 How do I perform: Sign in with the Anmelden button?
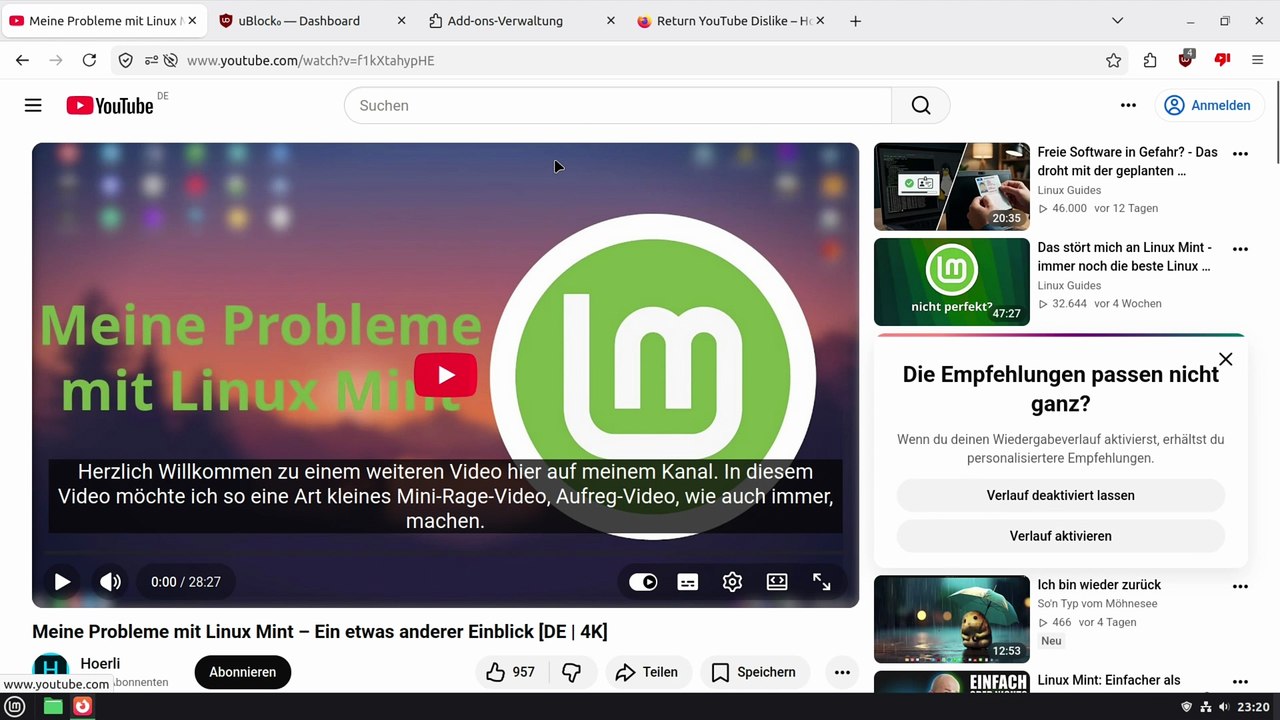click(1209, 105)
